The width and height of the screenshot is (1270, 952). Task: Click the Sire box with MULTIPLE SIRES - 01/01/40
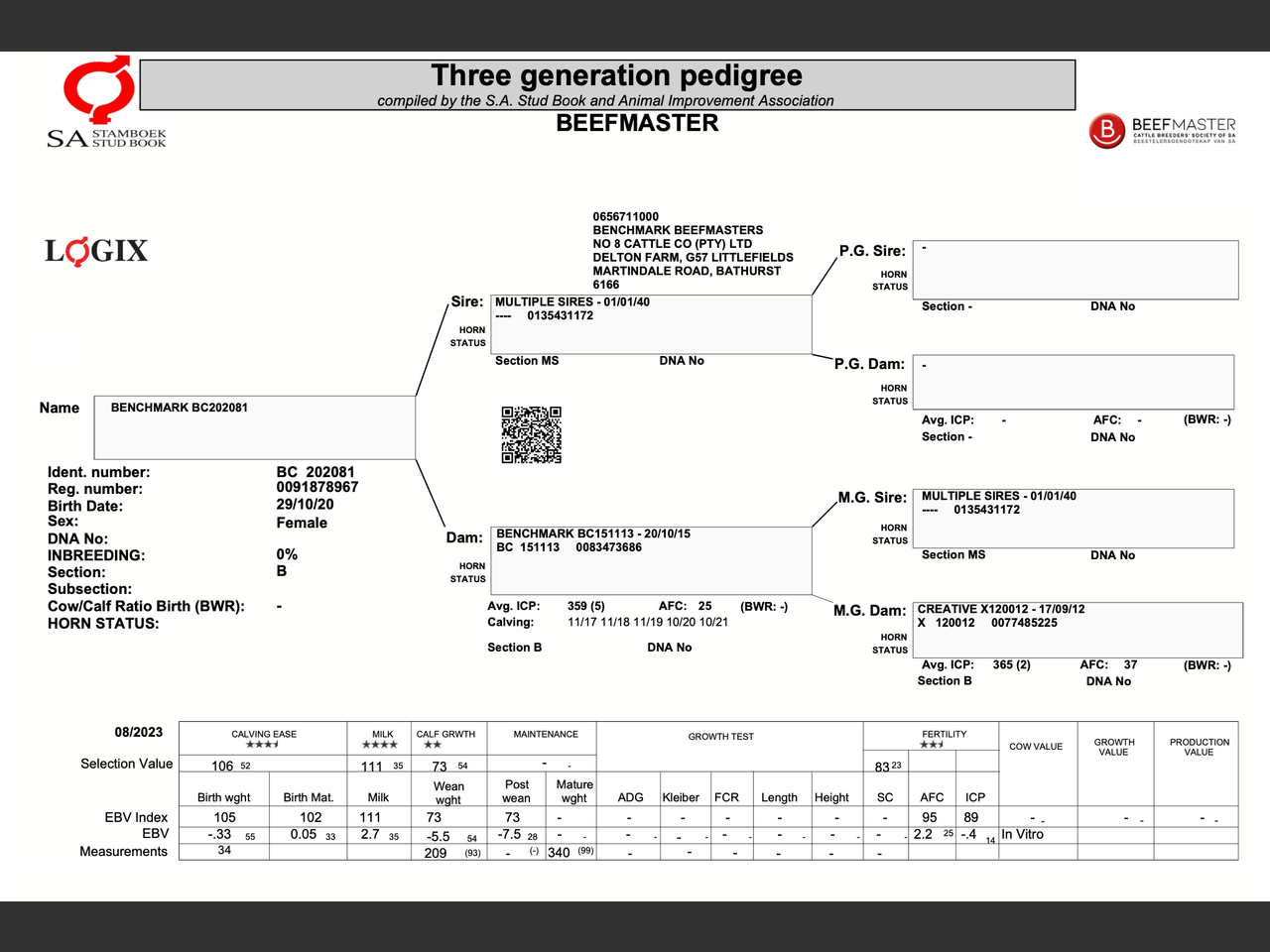coord(652,324)
